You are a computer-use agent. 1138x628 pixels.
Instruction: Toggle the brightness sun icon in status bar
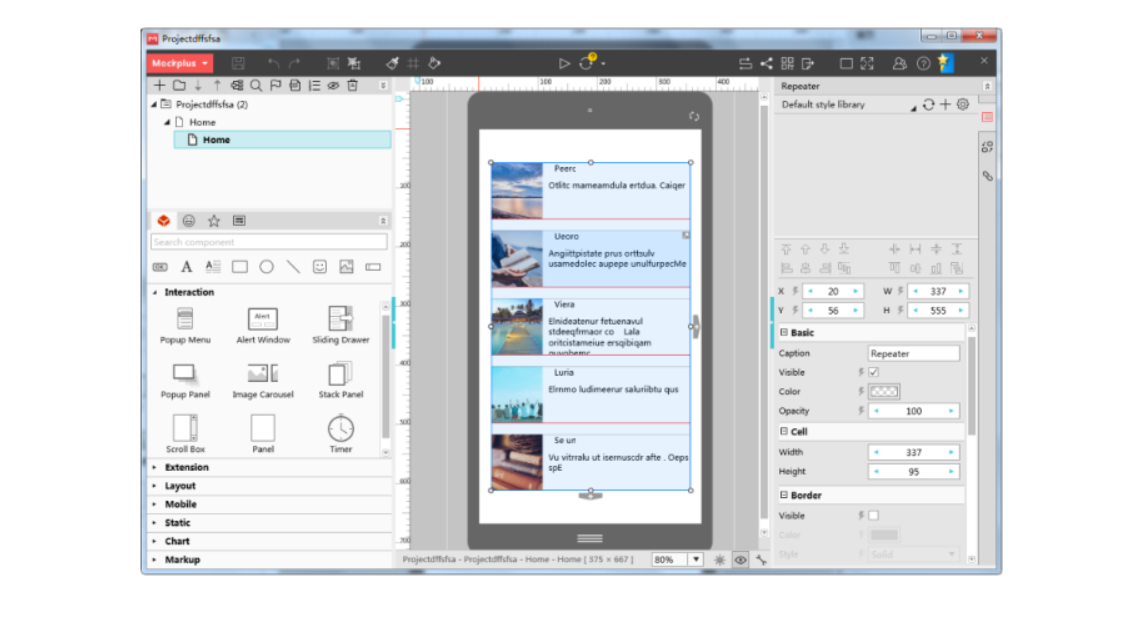[x=719, y=560]
